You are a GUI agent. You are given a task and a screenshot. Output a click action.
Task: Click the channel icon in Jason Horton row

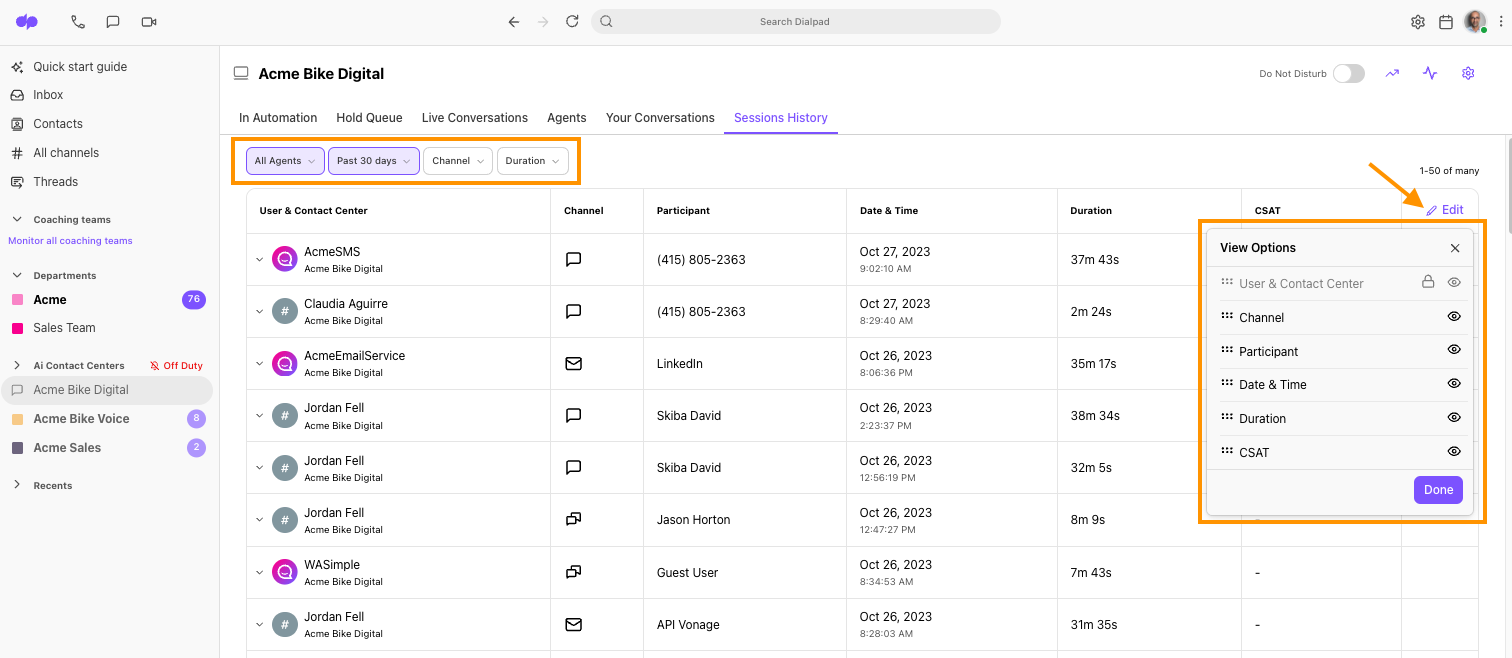click(573, 519)
